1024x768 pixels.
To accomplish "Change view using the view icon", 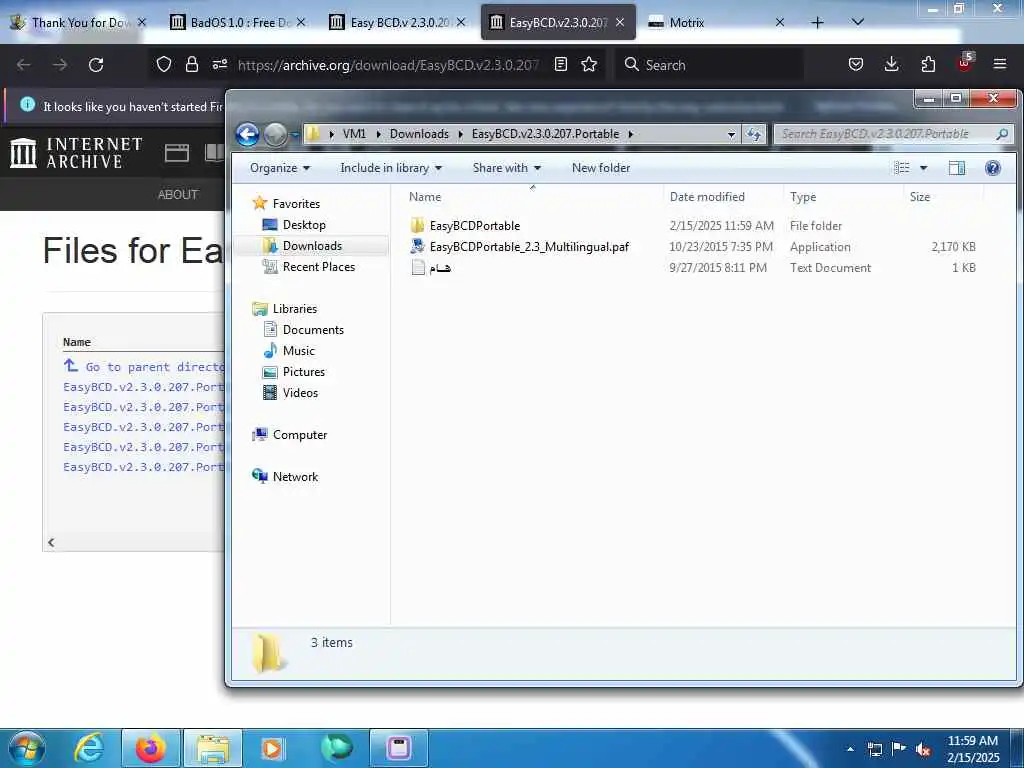I will [902, 168].
